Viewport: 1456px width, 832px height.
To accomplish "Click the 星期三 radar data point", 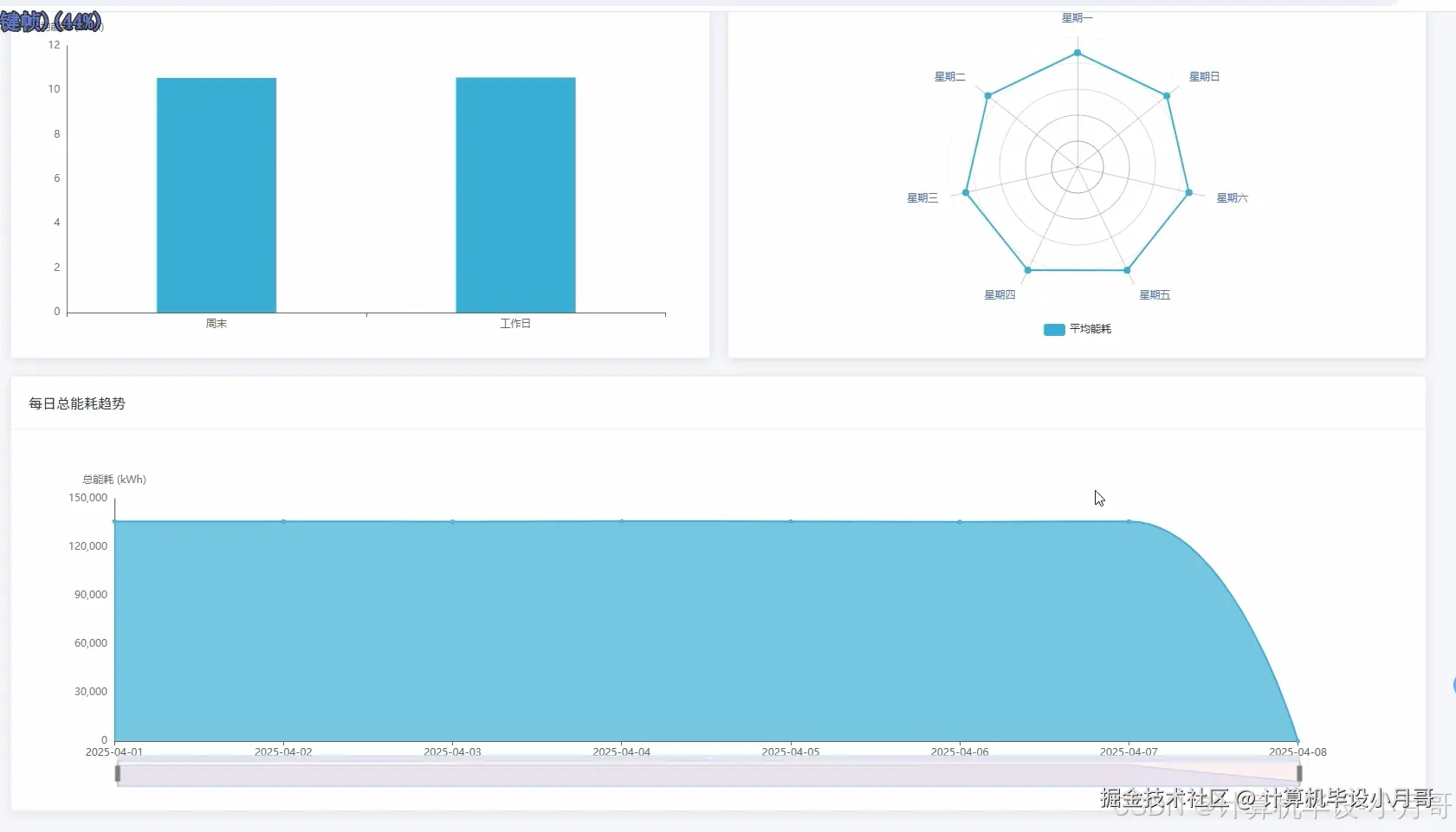I will 966,192.
